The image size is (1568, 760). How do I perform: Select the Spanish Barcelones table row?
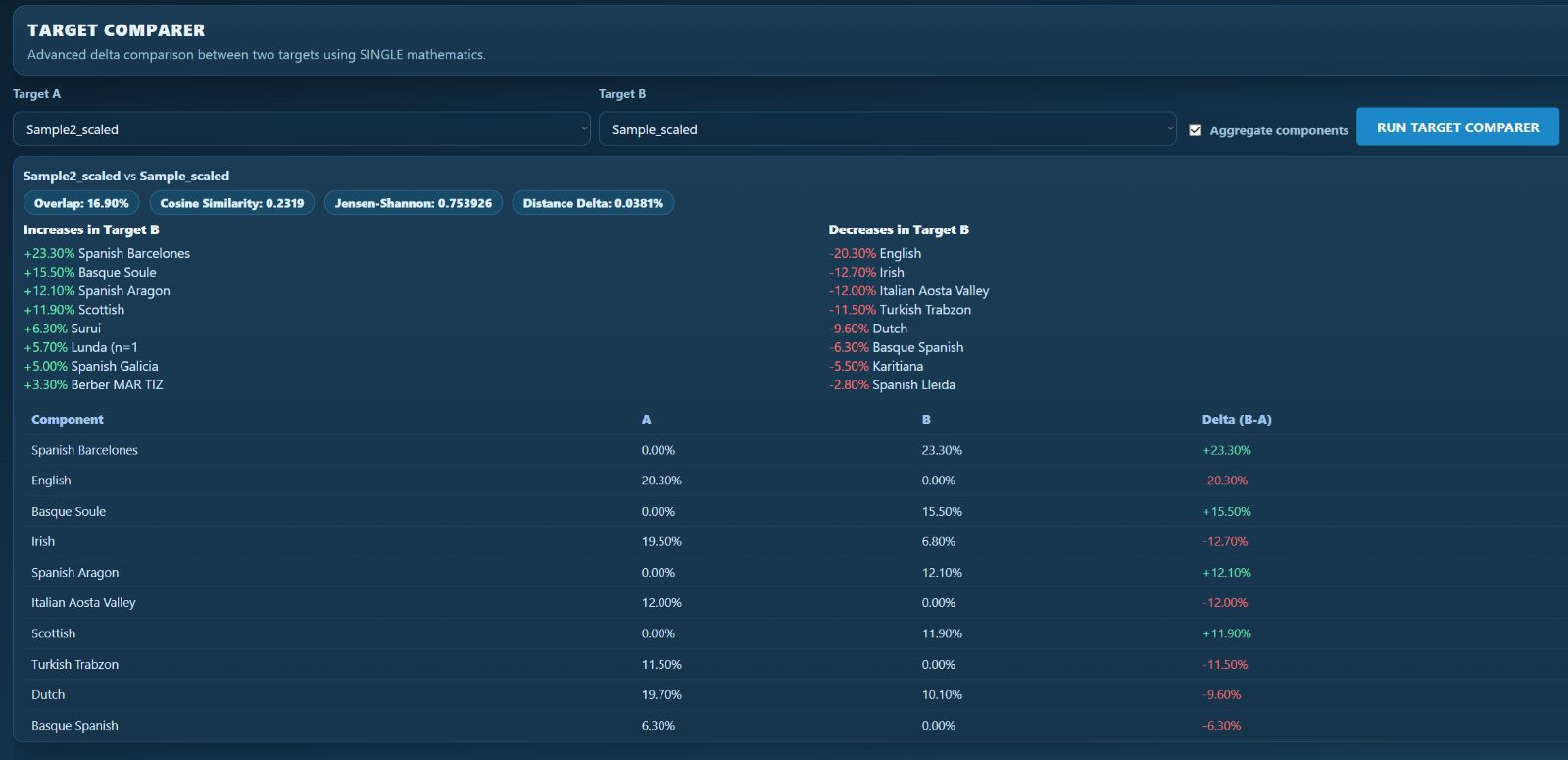(x=84, y=450)
